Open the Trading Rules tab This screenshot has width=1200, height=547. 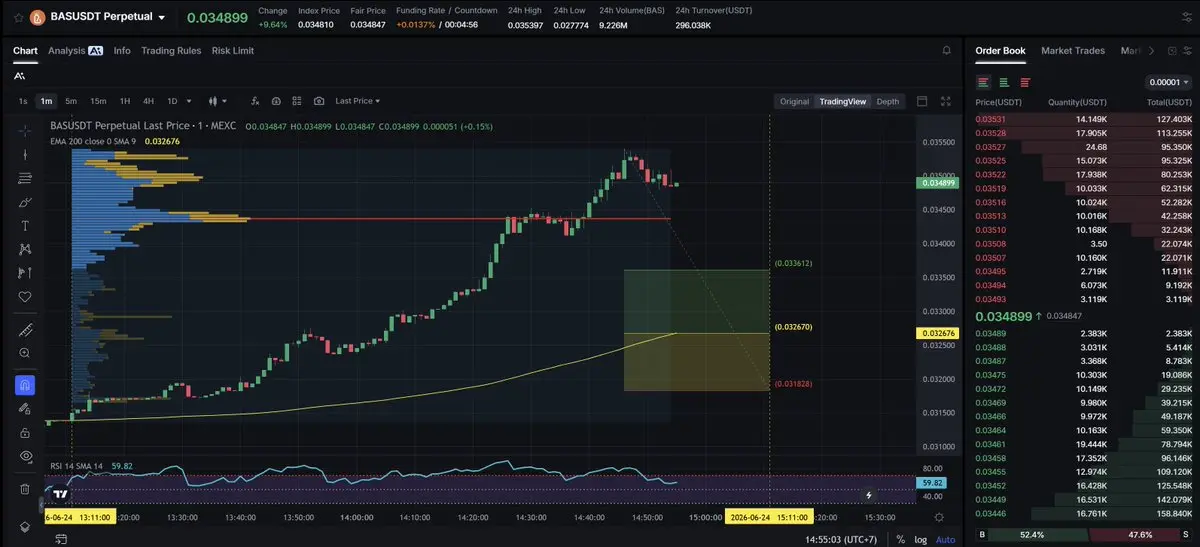click(171, 50)
